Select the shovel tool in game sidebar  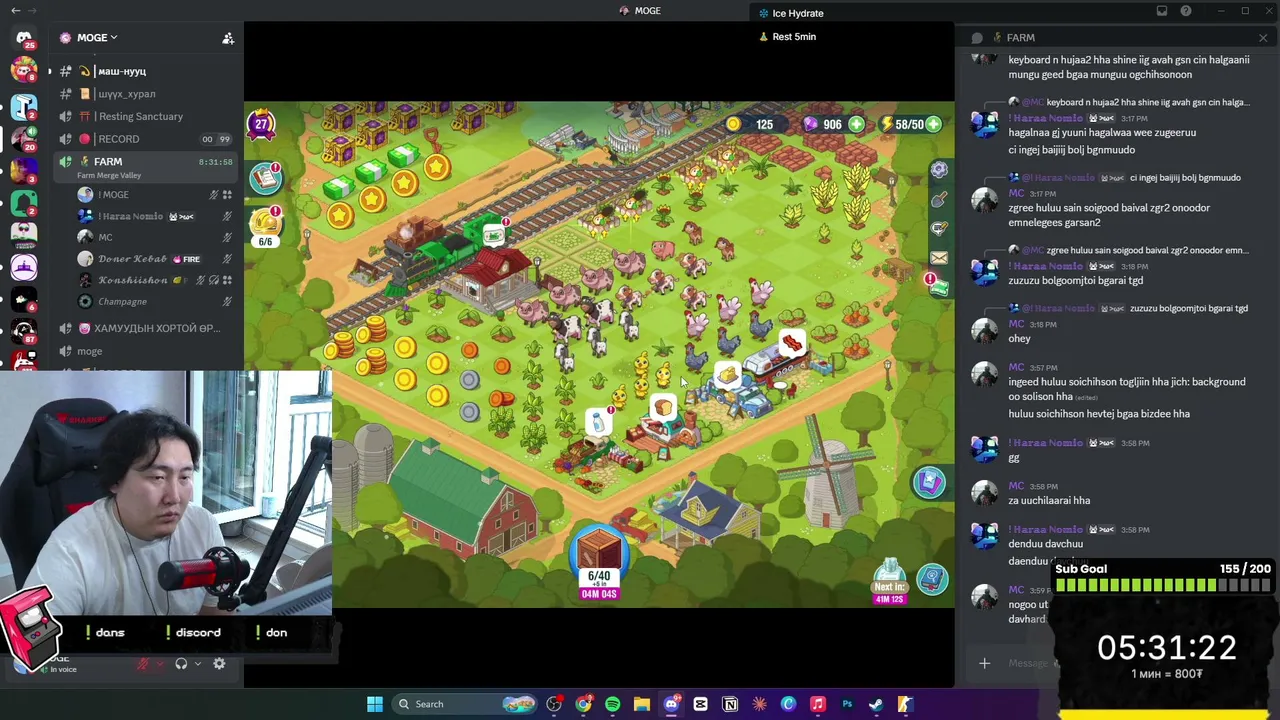(939, 200)
